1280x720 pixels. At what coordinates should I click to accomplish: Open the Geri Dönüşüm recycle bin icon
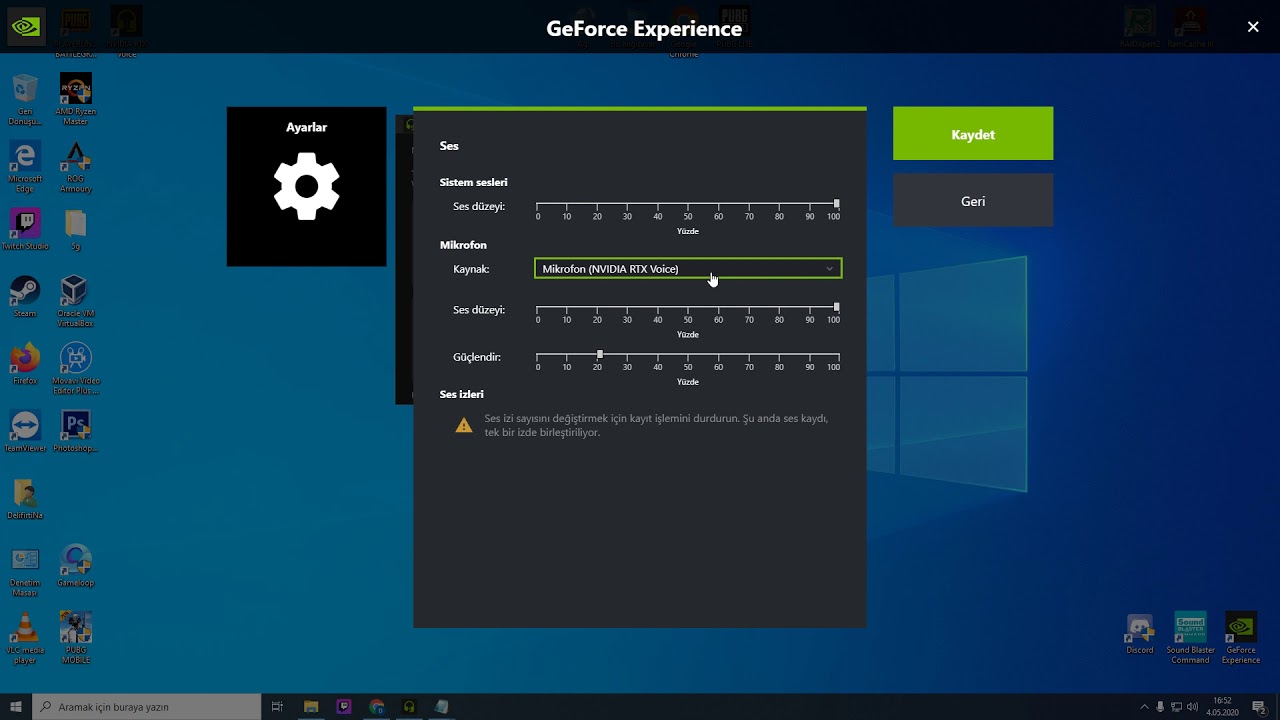tap(25, 100)
